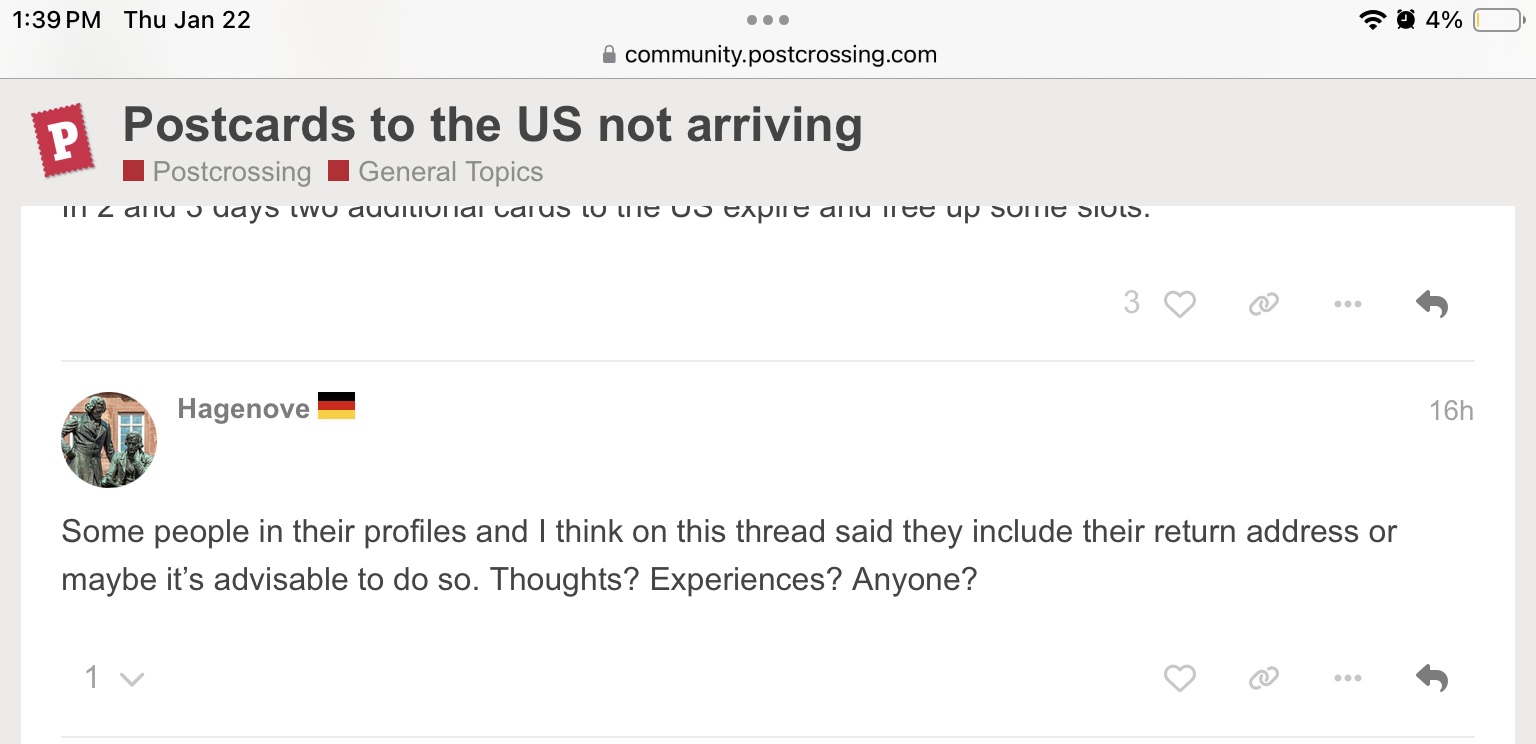
Task: Click the topic title 'Postcards to the US not arriving'
Action: point(492,126)
